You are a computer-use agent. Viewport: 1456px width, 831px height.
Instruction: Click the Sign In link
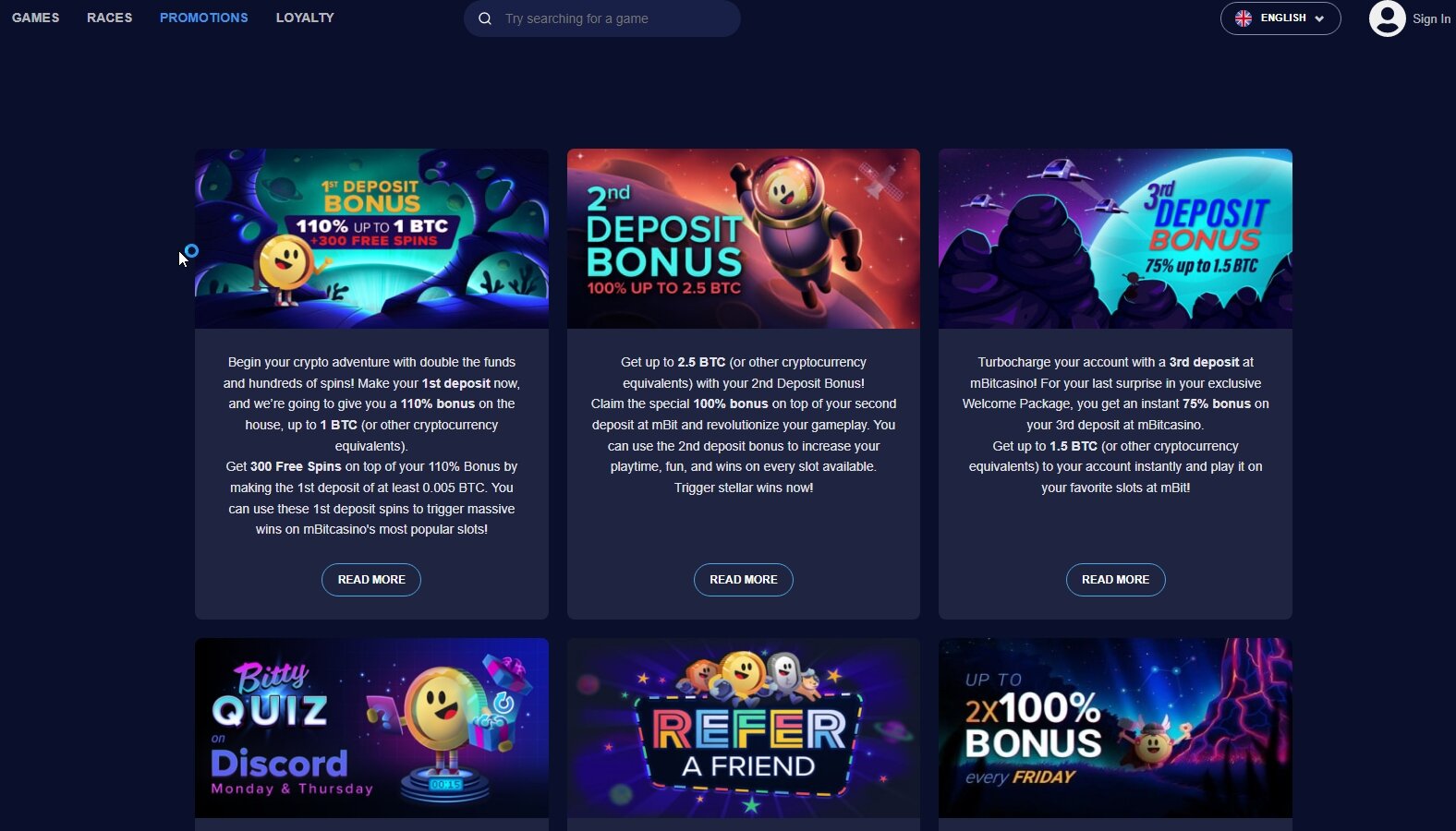tap(1431, 18)
